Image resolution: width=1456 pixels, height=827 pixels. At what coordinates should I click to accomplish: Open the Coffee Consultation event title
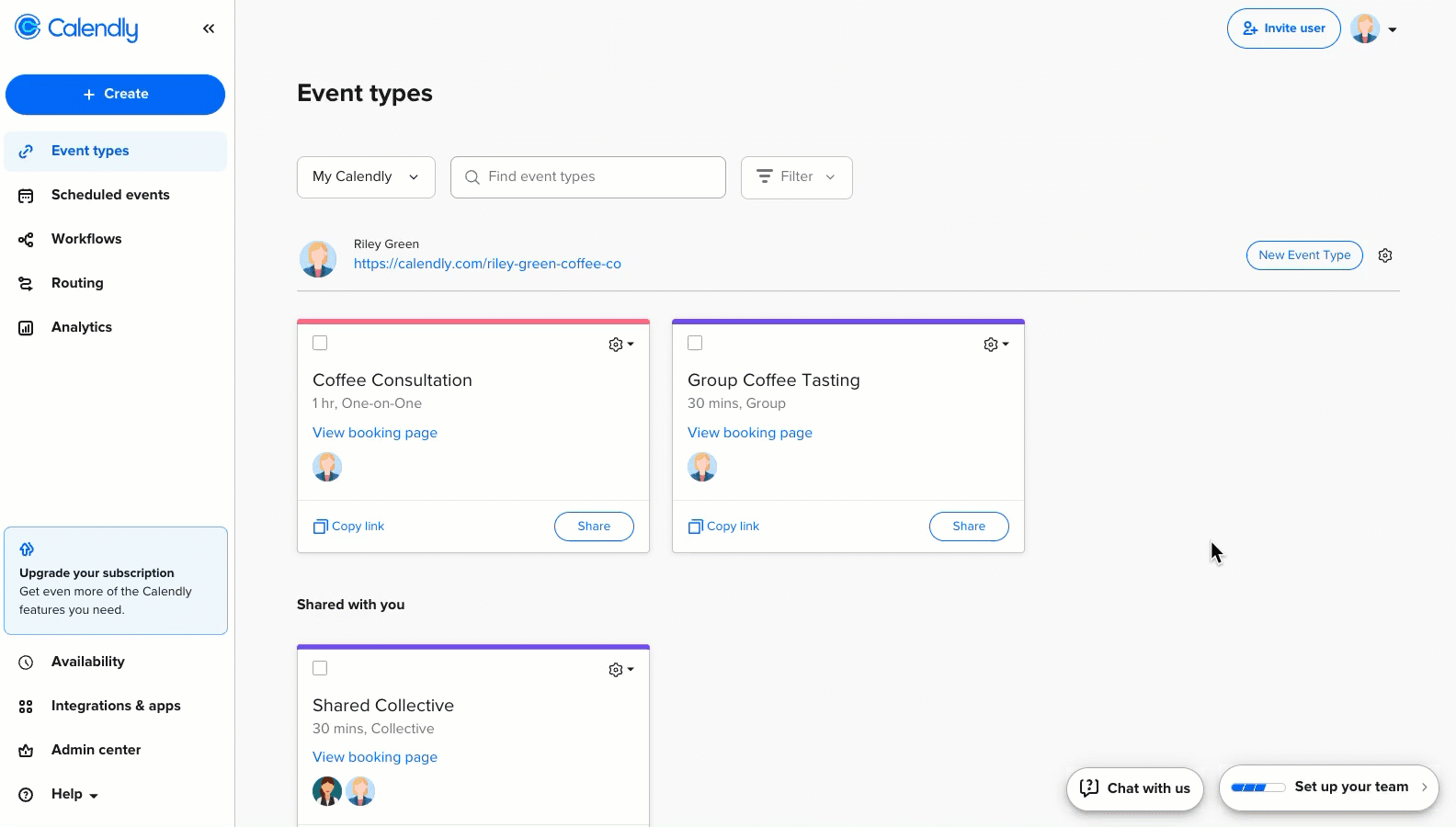click(x=392, y=380)
